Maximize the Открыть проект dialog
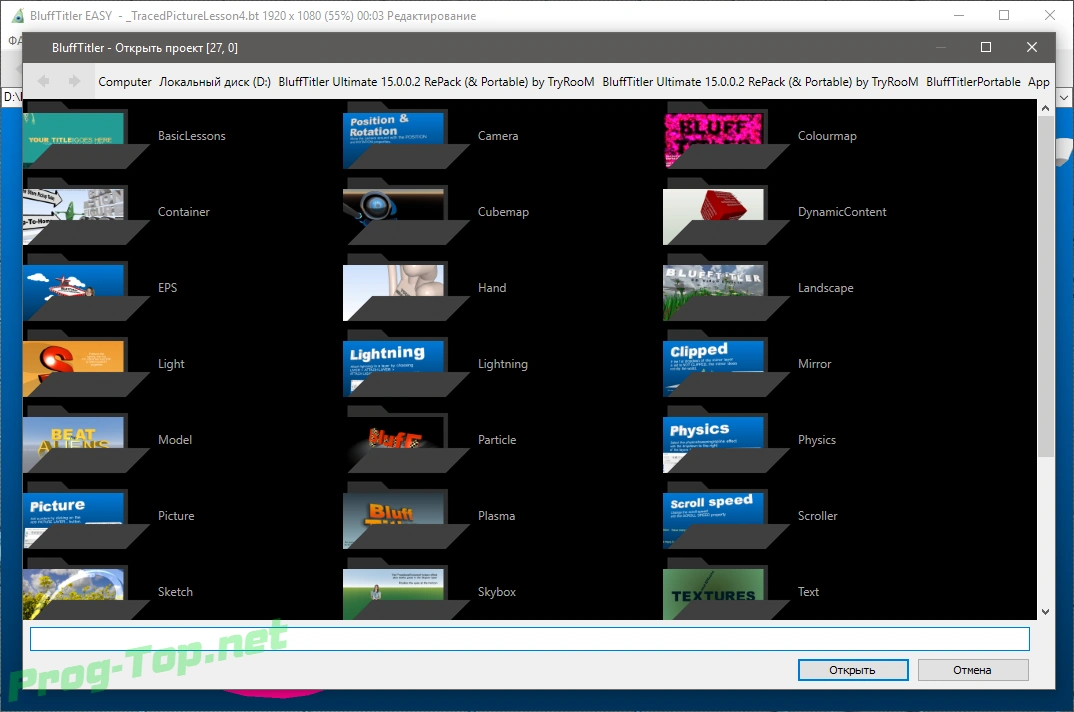The width and height of the screenshot is (1074, 712). pos(986,47)
